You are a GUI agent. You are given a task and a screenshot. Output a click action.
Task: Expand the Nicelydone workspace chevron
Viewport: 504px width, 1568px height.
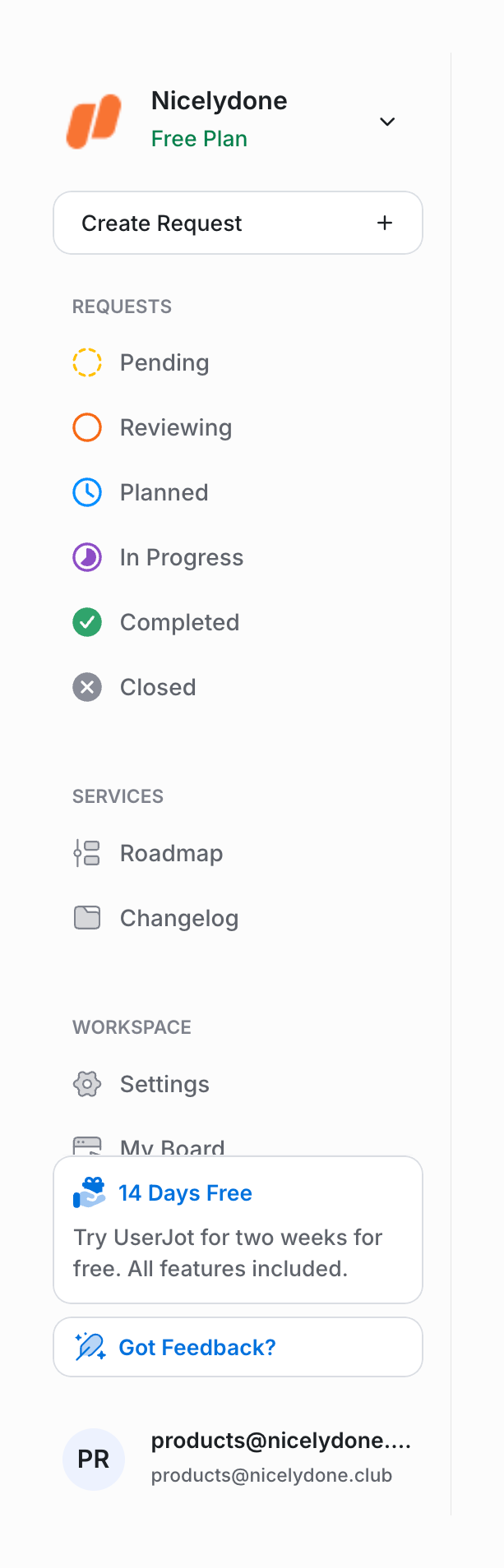[387, 121]
